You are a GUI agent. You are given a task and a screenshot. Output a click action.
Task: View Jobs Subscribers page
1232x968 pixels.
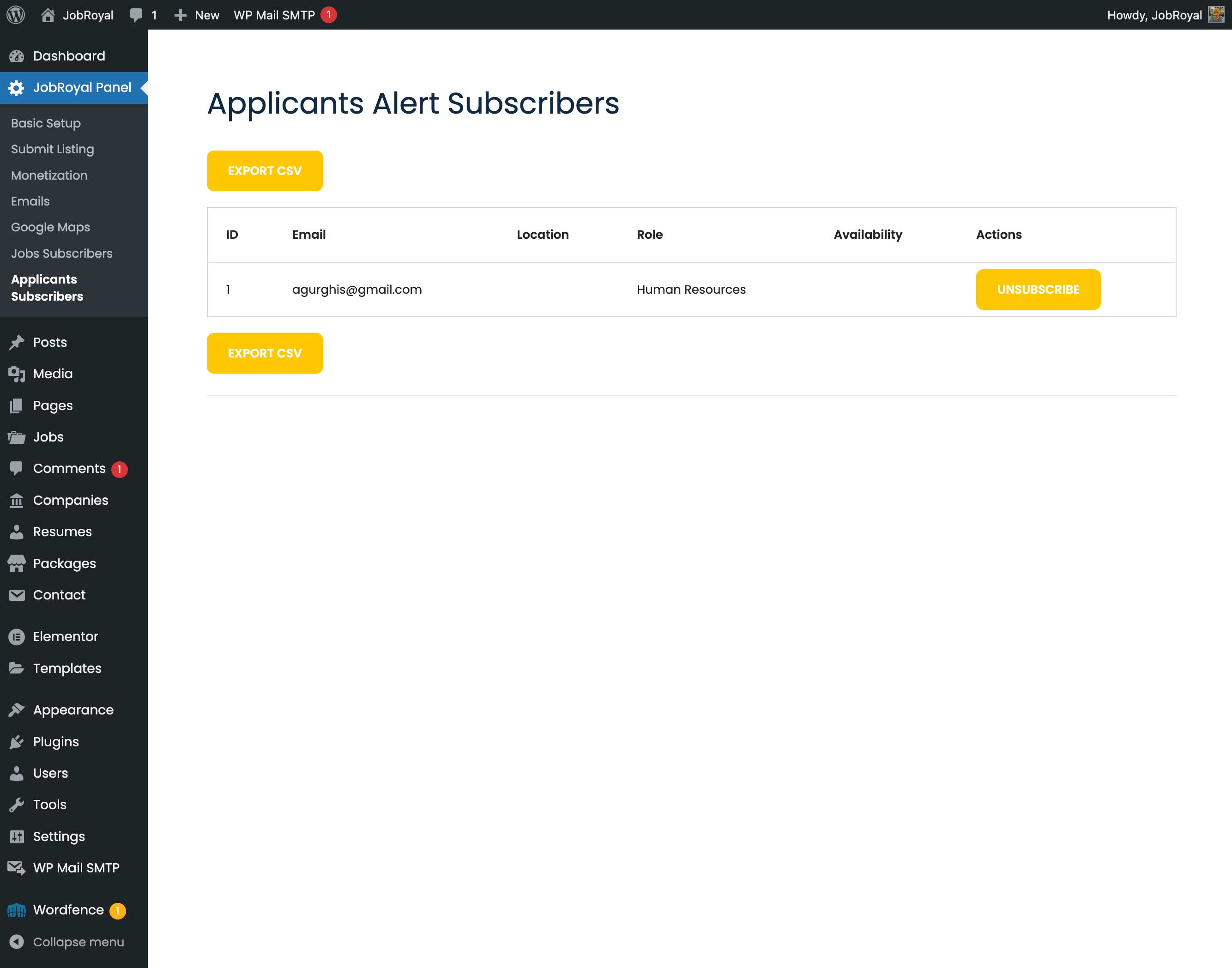point(62,254)
